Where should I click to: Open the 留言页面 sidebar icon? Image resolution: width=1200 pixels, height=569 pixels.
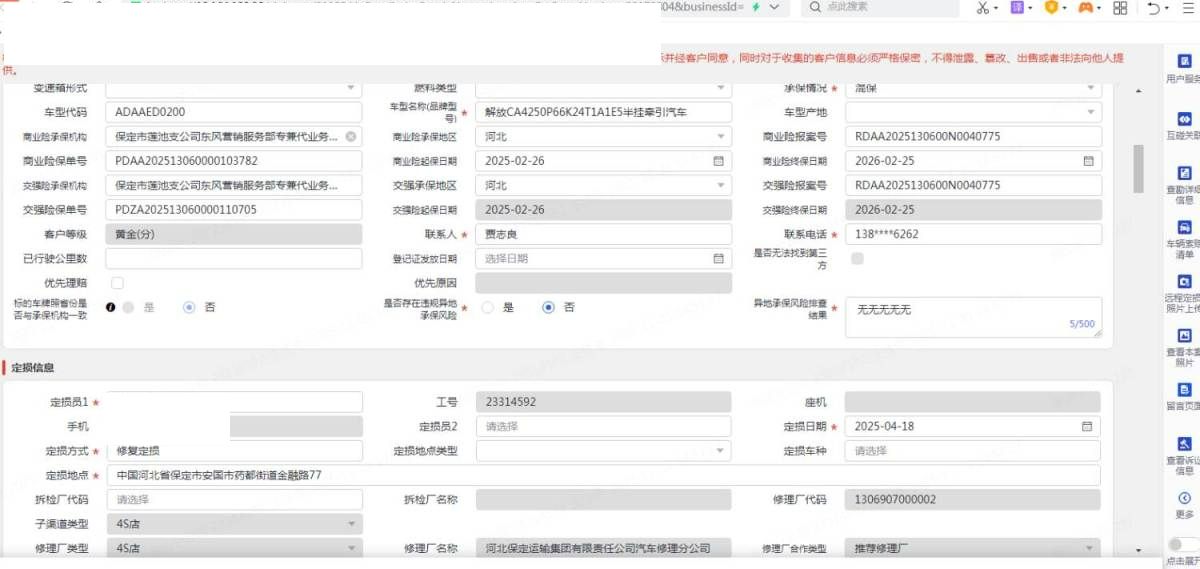click(1184, 390)
